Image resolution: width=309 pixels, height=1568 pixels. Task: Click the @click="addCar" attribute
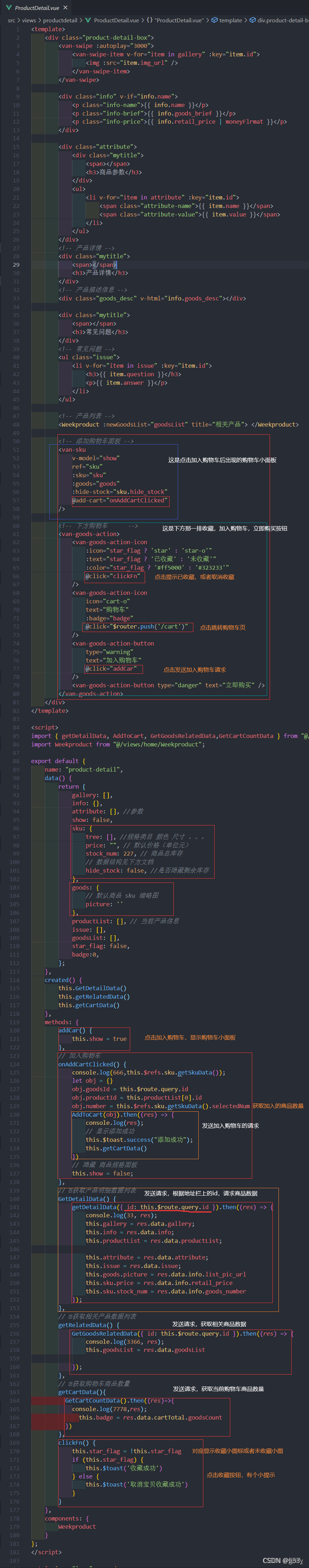point(111,669)
